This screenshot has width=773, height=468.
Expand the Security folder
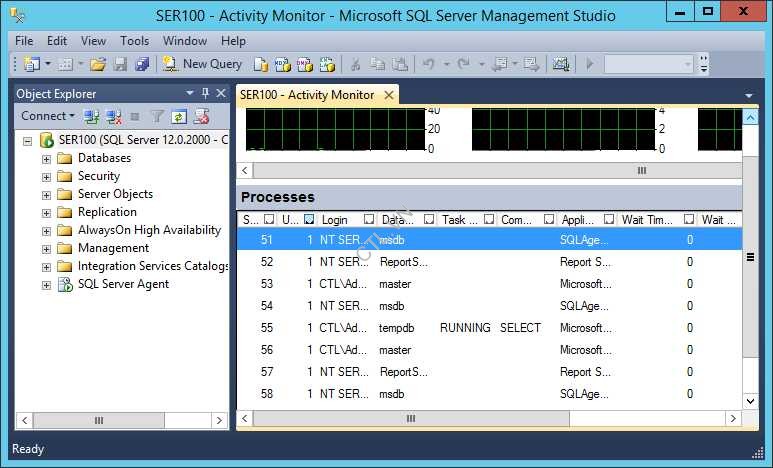46,177
